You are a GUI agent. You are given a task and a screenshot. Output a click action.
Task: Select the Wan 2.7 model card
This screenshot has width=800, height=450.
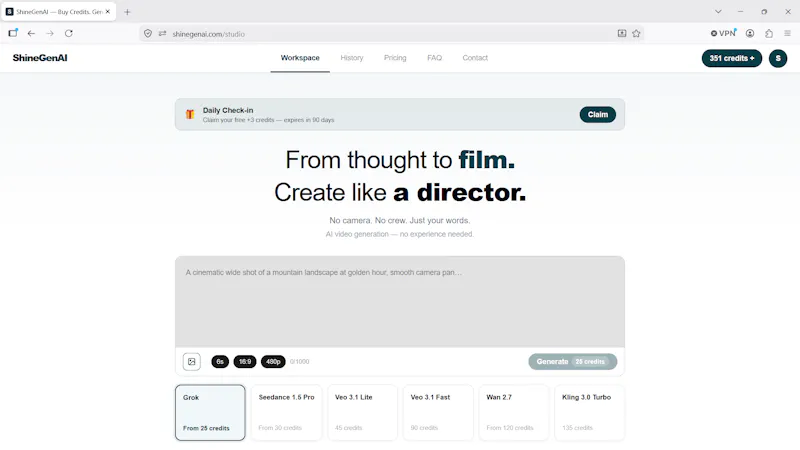click(x=514, y=412)
